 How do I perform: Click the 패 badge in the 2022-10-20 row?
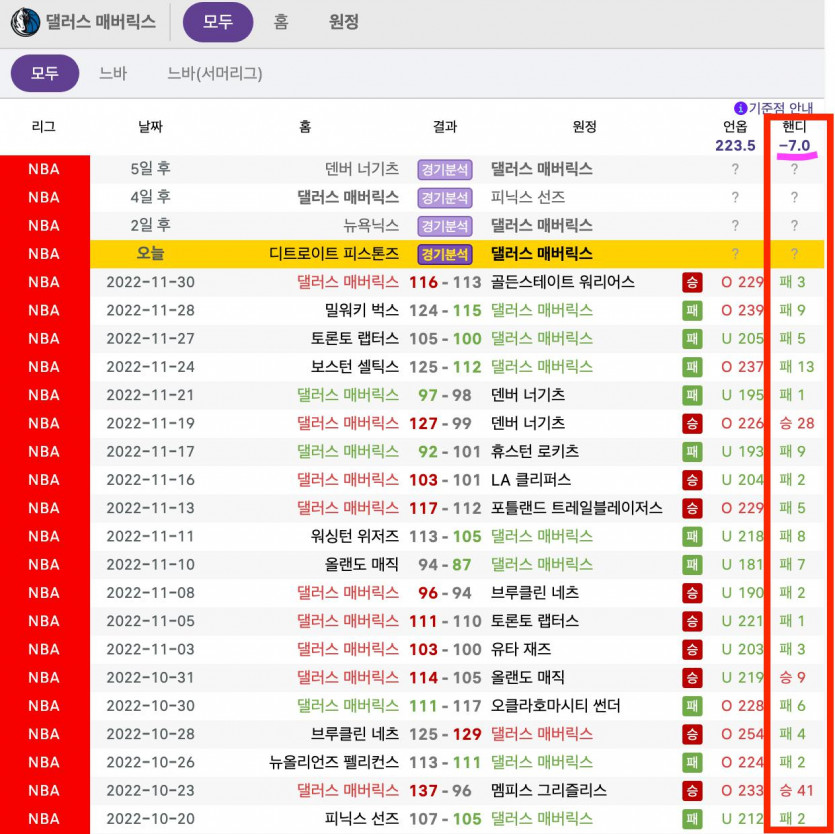click(x=692, y=819)
